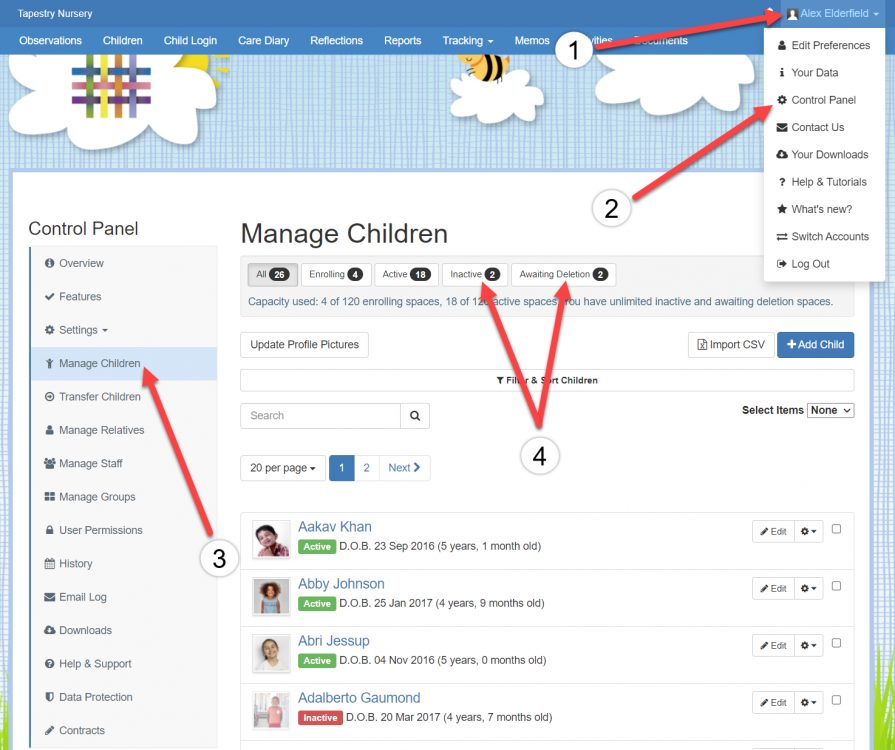Show the All children tab

tap(272, 275)
